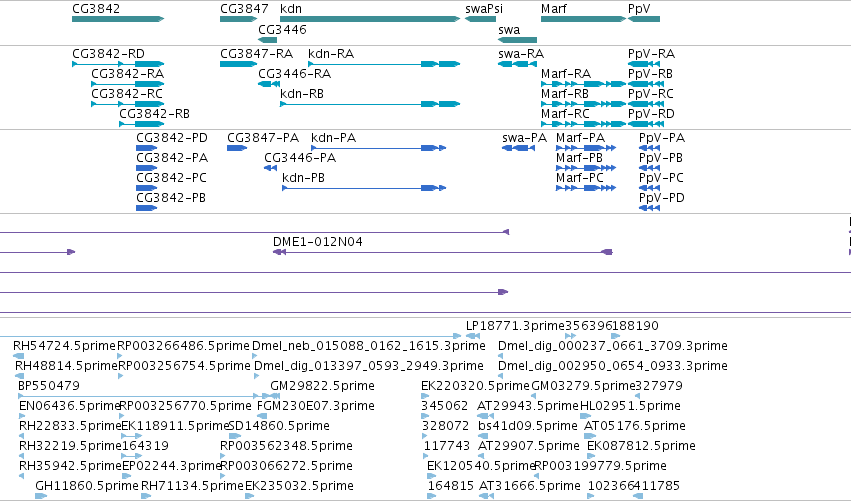Screen dimensions: 851x501
Task: Click the CG3847 gene glyph
Action: pos(238,19)
